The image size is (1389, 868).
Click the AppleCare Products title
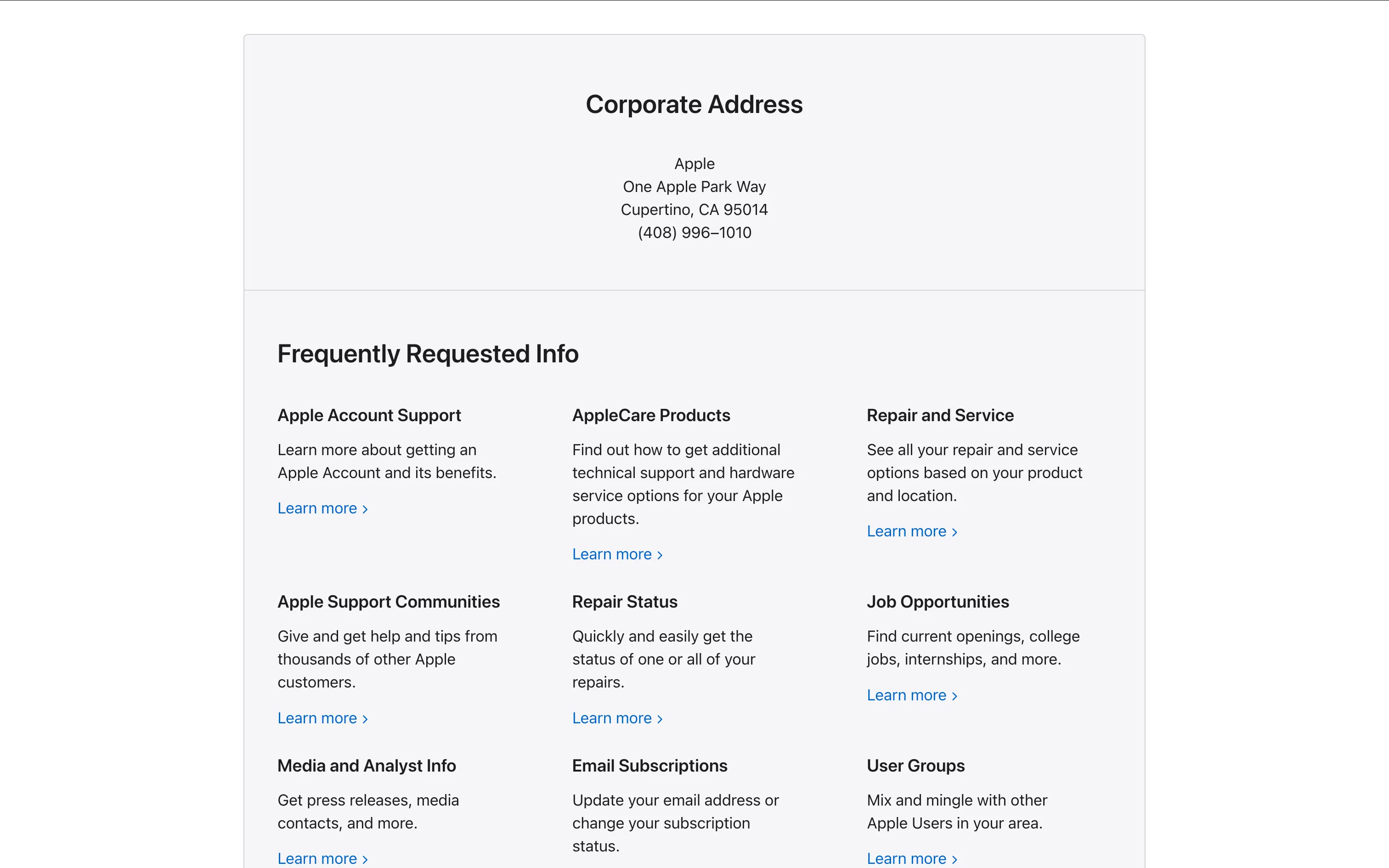coord(651,415)
